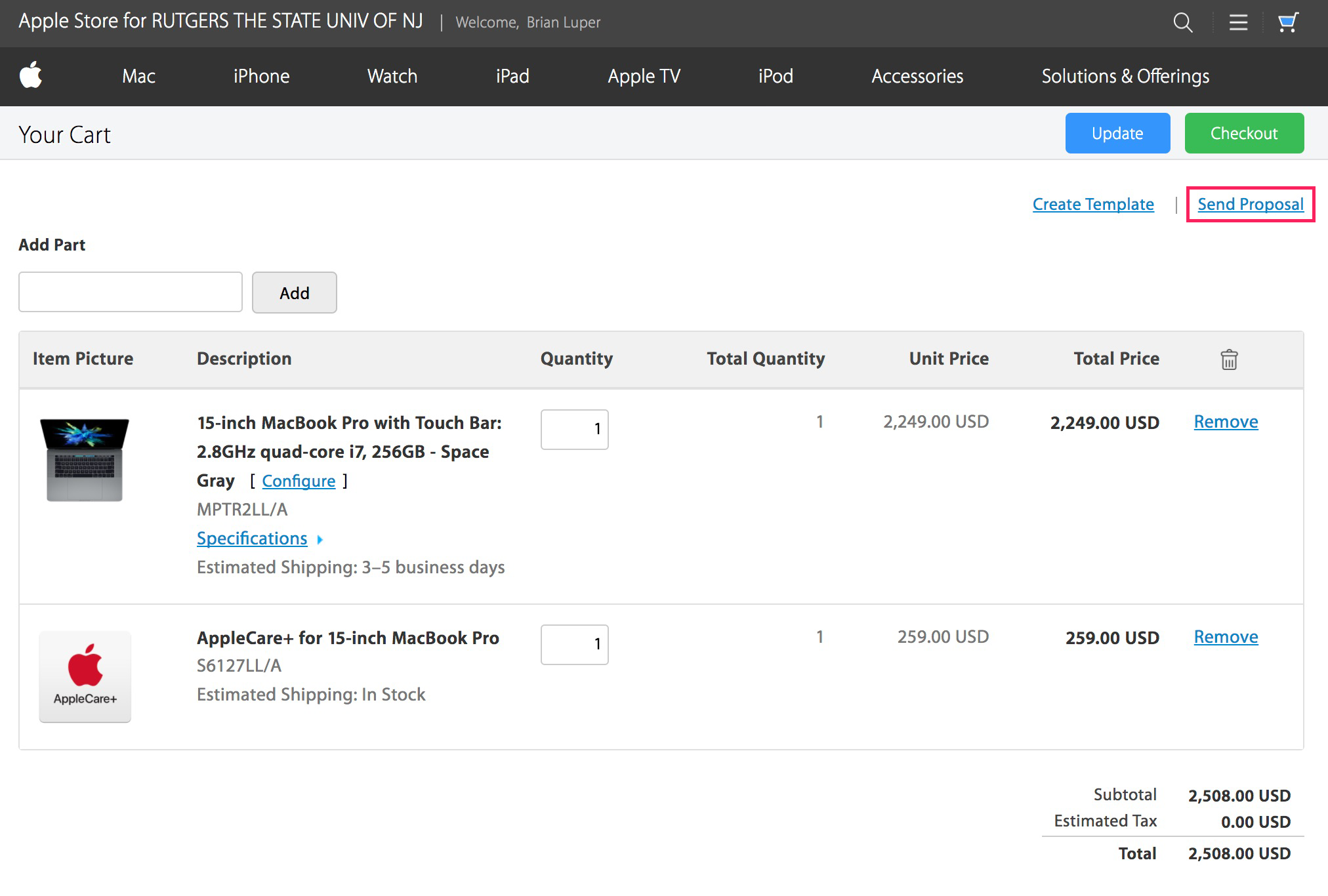Click the AppleCare+ product thumbnail
1328x896 pixels.
pos(85,676)
